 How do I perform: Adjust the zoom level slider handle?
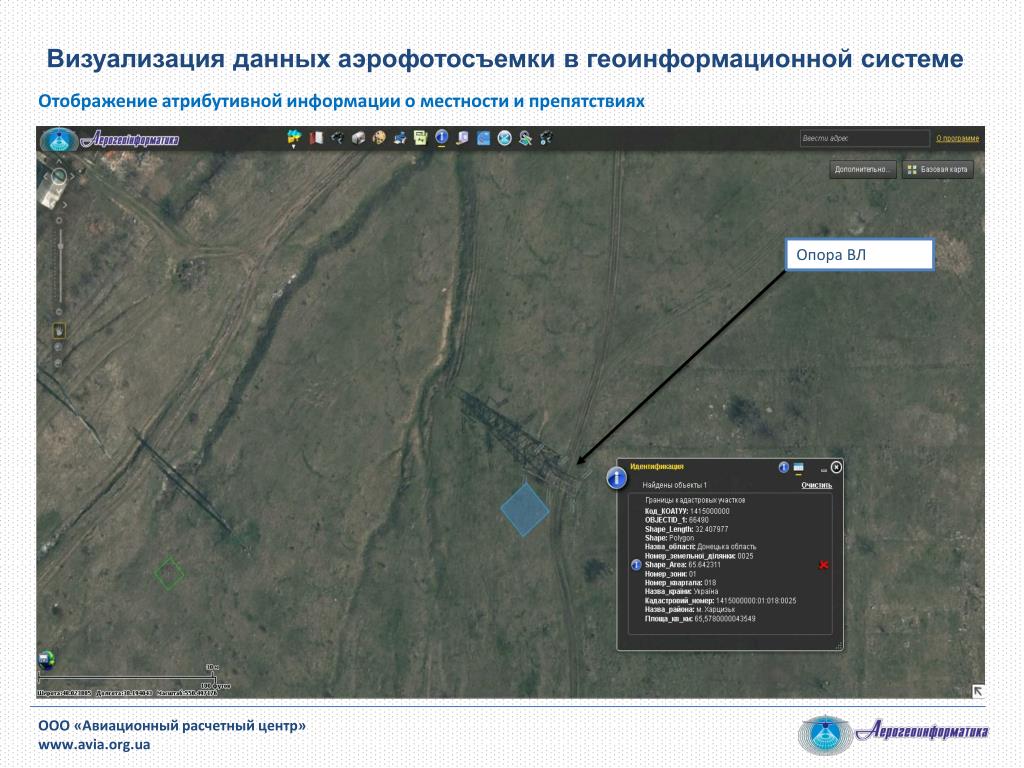[60, 246]
